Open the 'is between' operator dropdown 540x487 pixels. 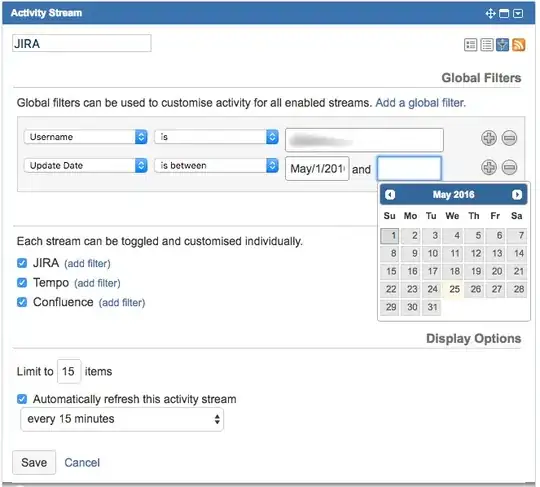click(x=216, y=166)
